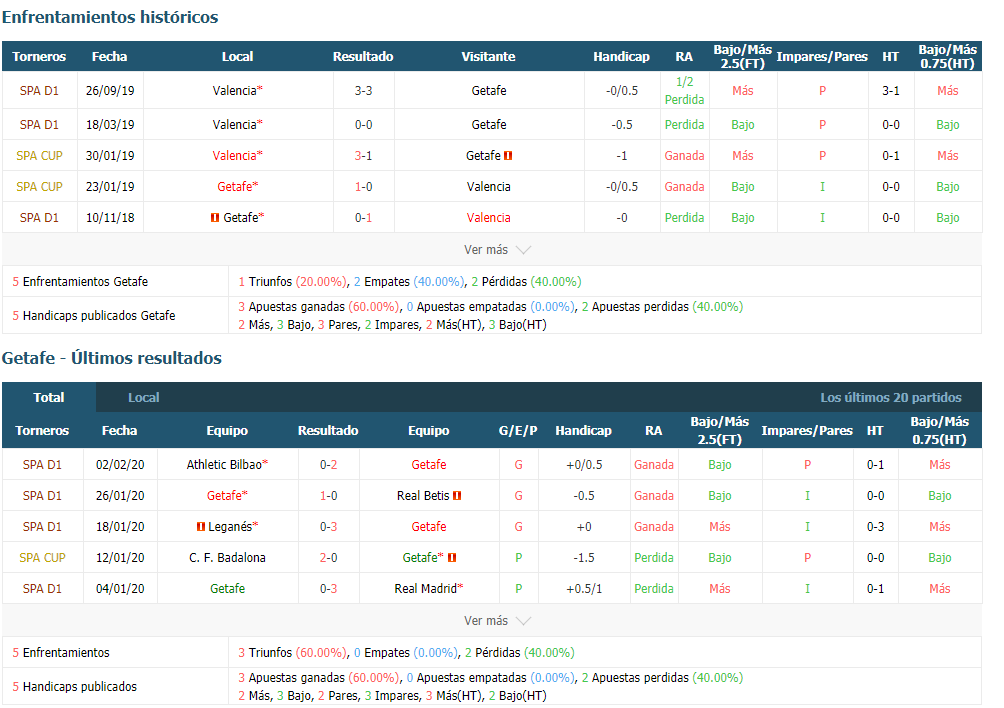Open Getafe visitor link on 18/03/19 row
This screenshot has height=708, width=1004.
click(x=489, y=124)
